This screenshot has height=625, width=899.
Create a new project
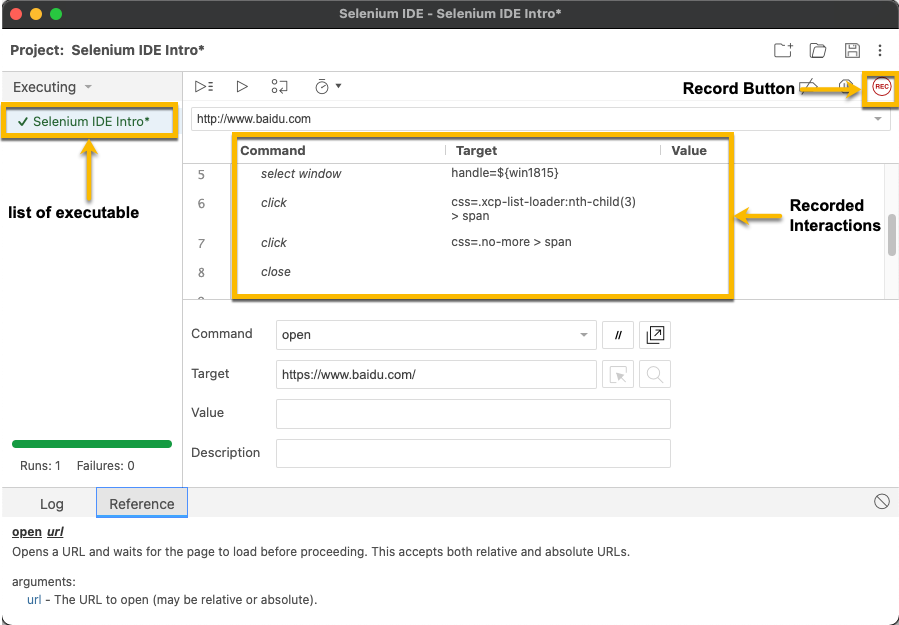click(x=783, y=50)
